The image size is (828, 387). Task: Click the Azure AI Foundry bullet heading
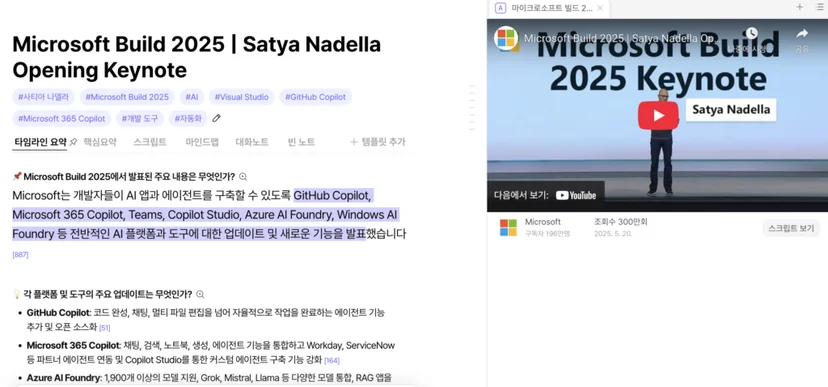click(x=64, y=378)
